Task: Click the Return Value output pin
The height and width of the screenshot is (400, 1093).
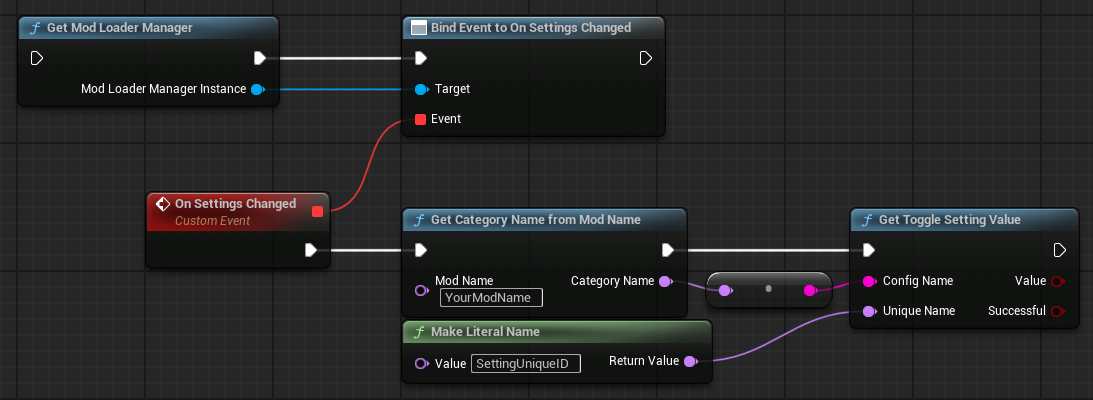Action: (x=690, y=361)
